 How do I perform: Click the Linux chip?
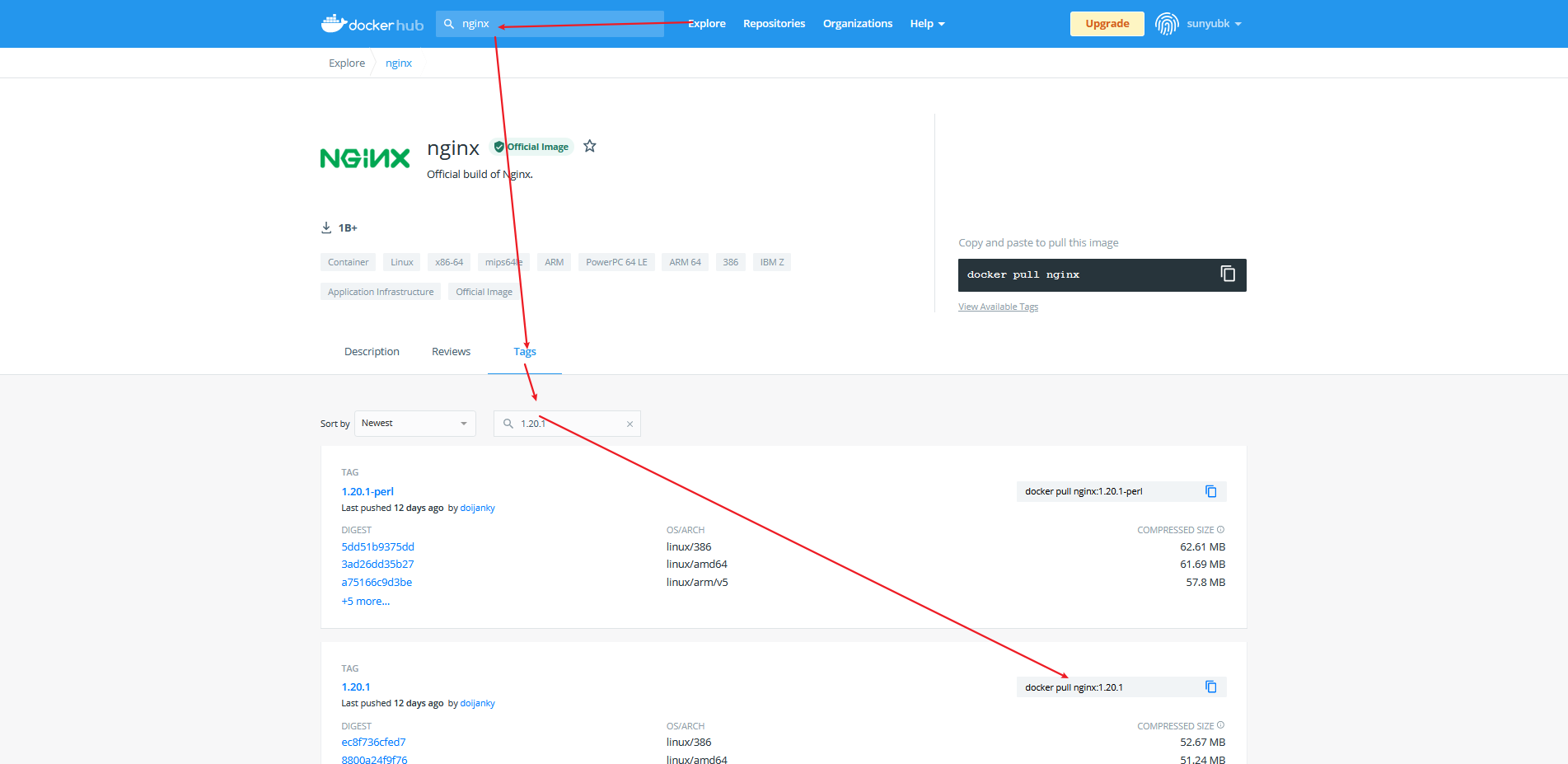tap(402, 262)
